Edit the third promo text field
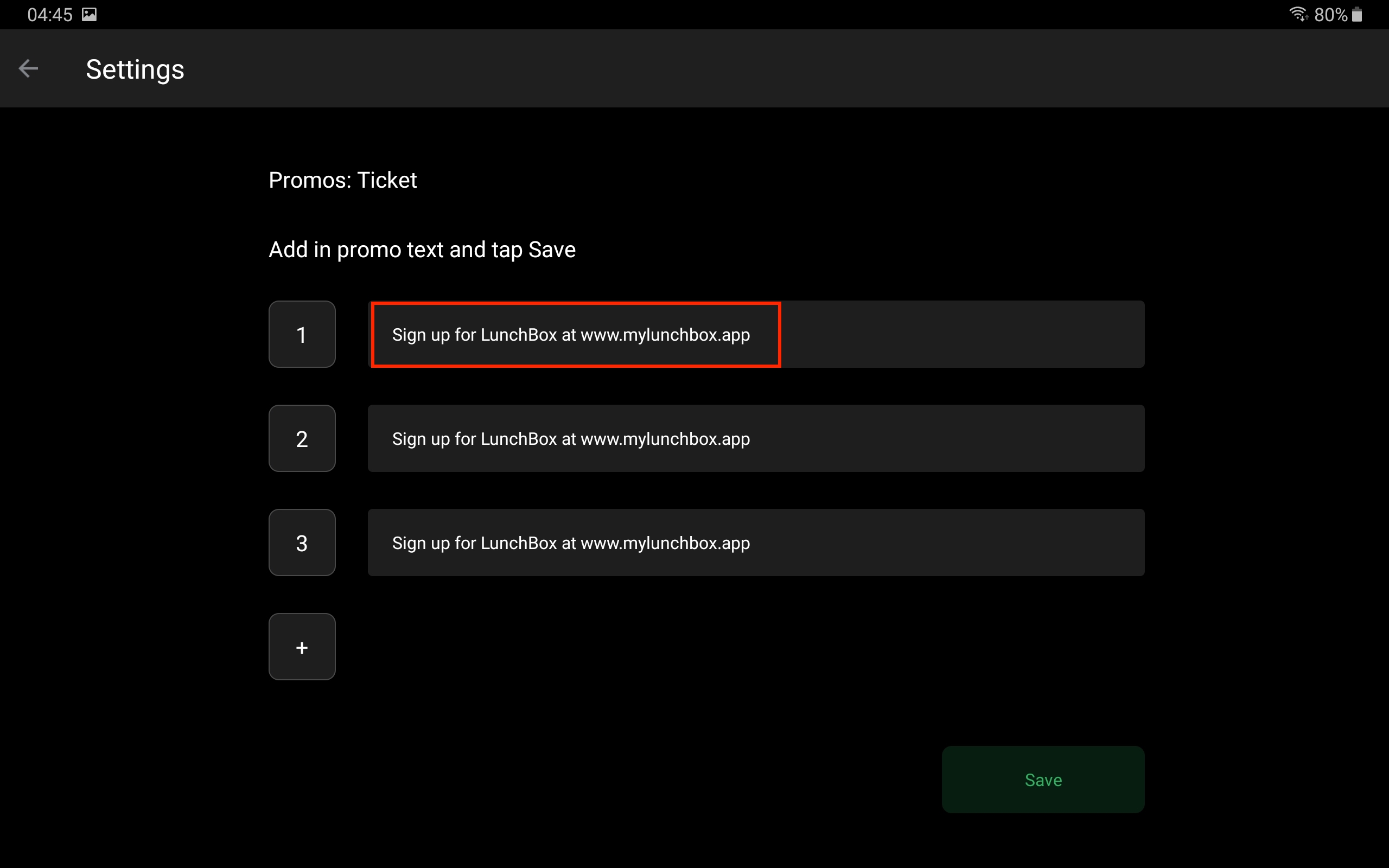This screenshot has width=1389, height=868. (x=756, y=542)
